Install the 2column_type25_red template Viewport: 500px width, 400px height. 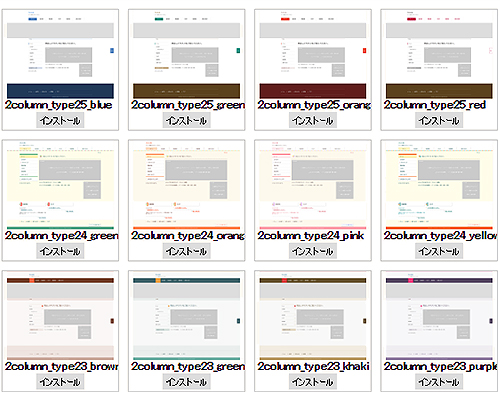coord(439,120)
